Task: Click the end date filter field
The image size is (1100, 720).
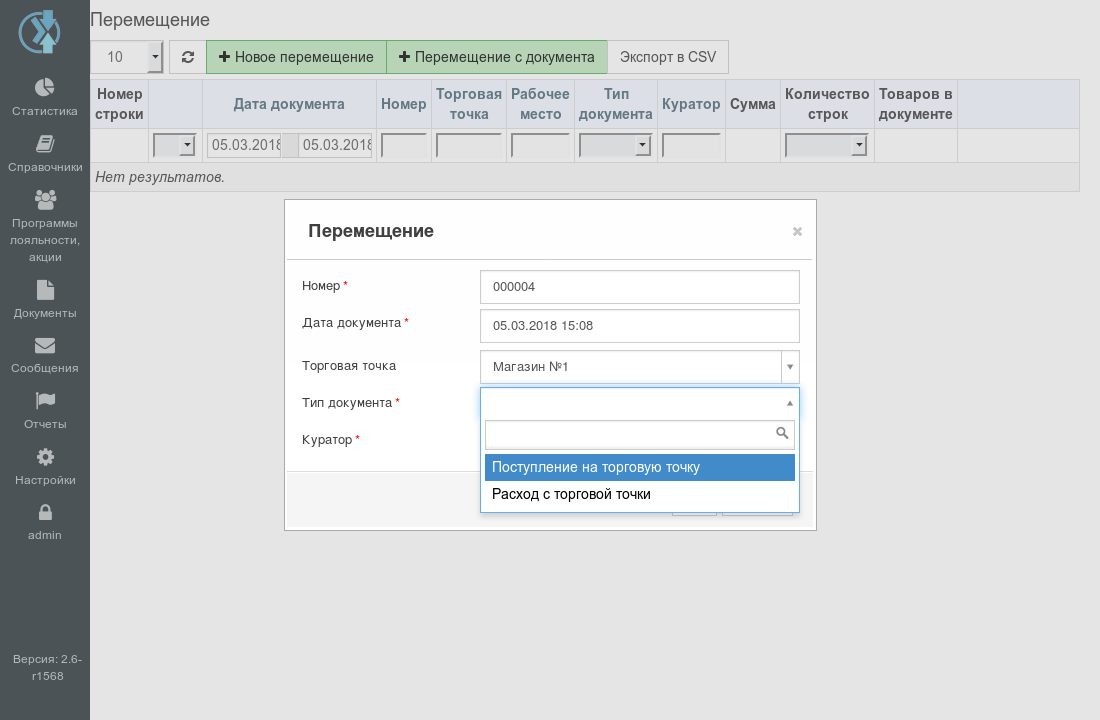Action: [335, 145]
